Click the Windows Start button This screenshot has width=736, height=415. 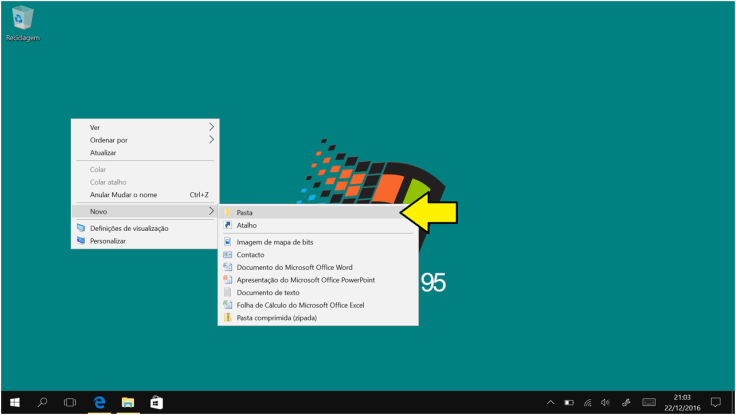pos(14,402)
